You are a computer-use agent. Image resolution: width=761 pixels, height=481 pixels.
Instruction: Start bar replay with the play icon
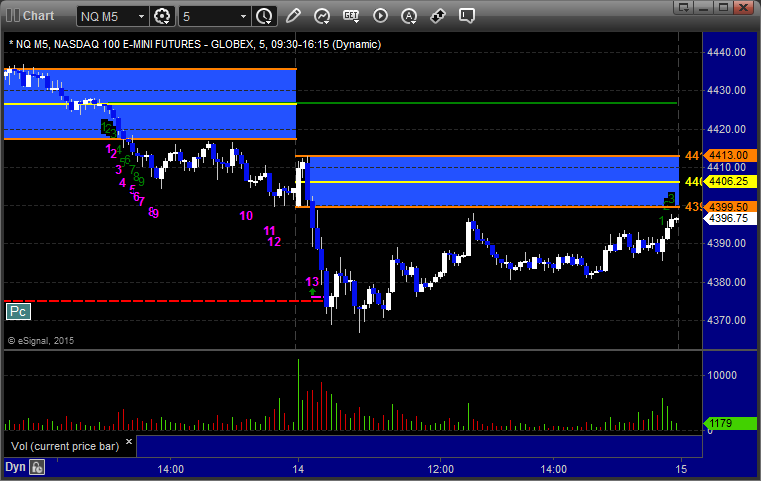tap(380, 16)
